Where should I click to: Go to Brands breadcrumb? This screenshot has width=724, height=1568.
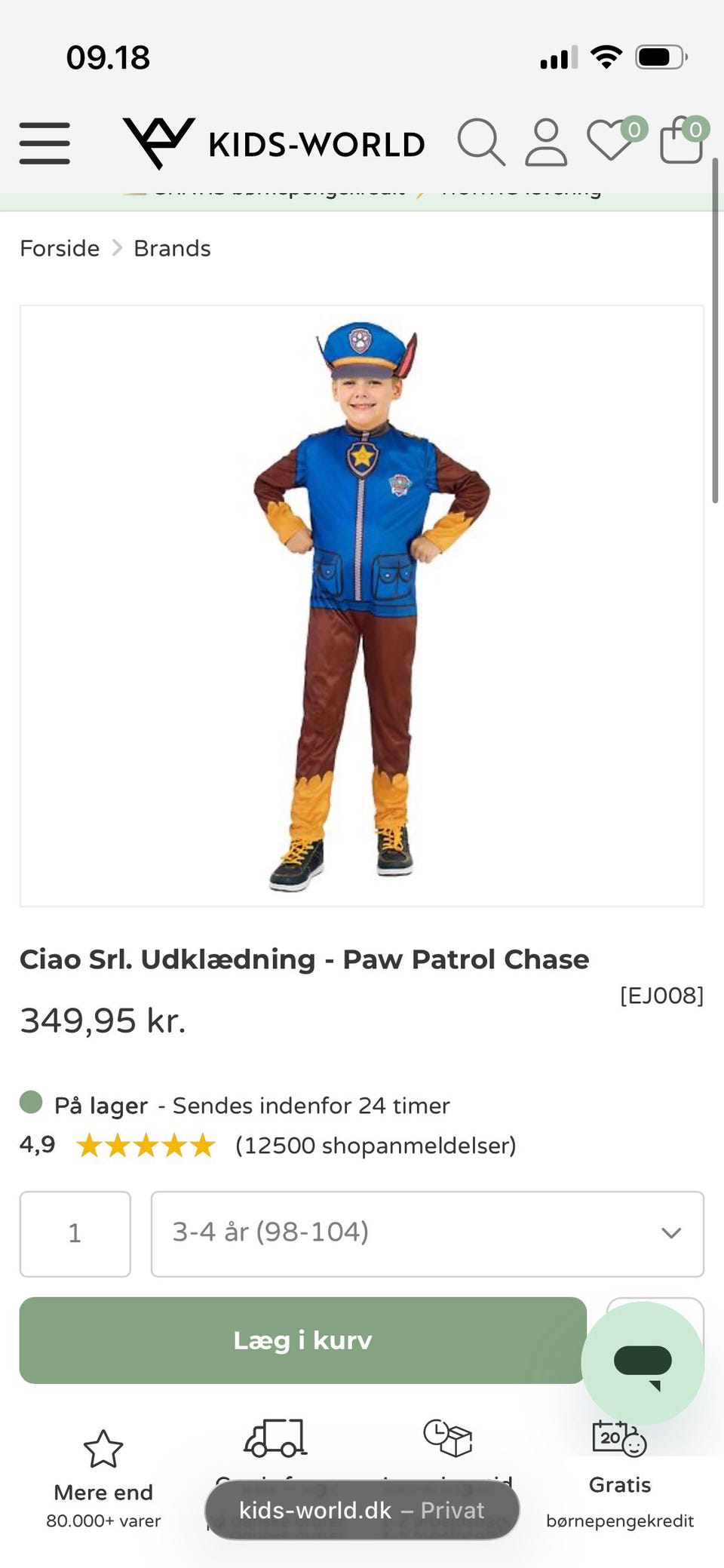click(172, 248)
